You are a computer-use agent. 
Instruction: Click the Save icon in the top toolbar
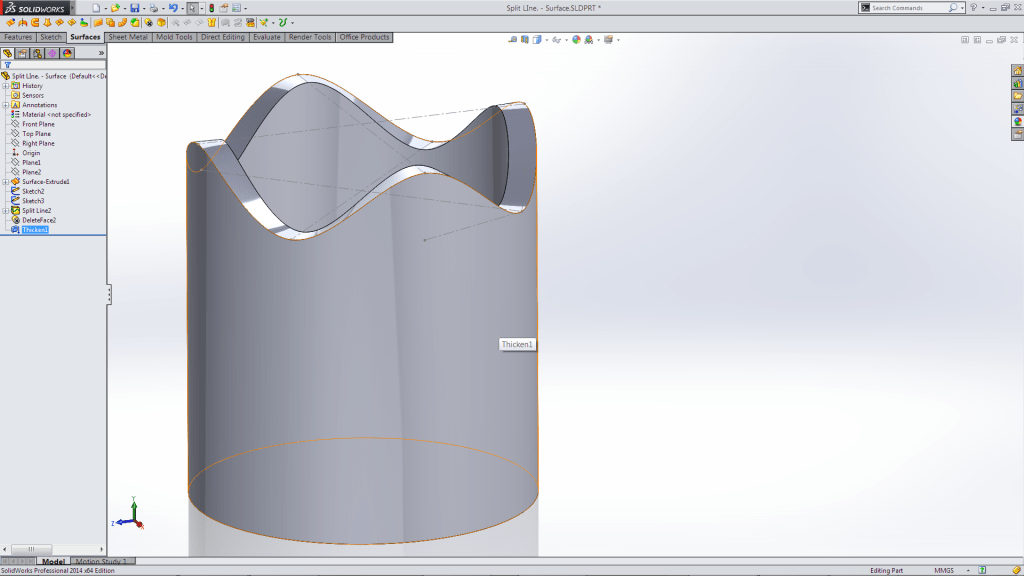[135, 8]
